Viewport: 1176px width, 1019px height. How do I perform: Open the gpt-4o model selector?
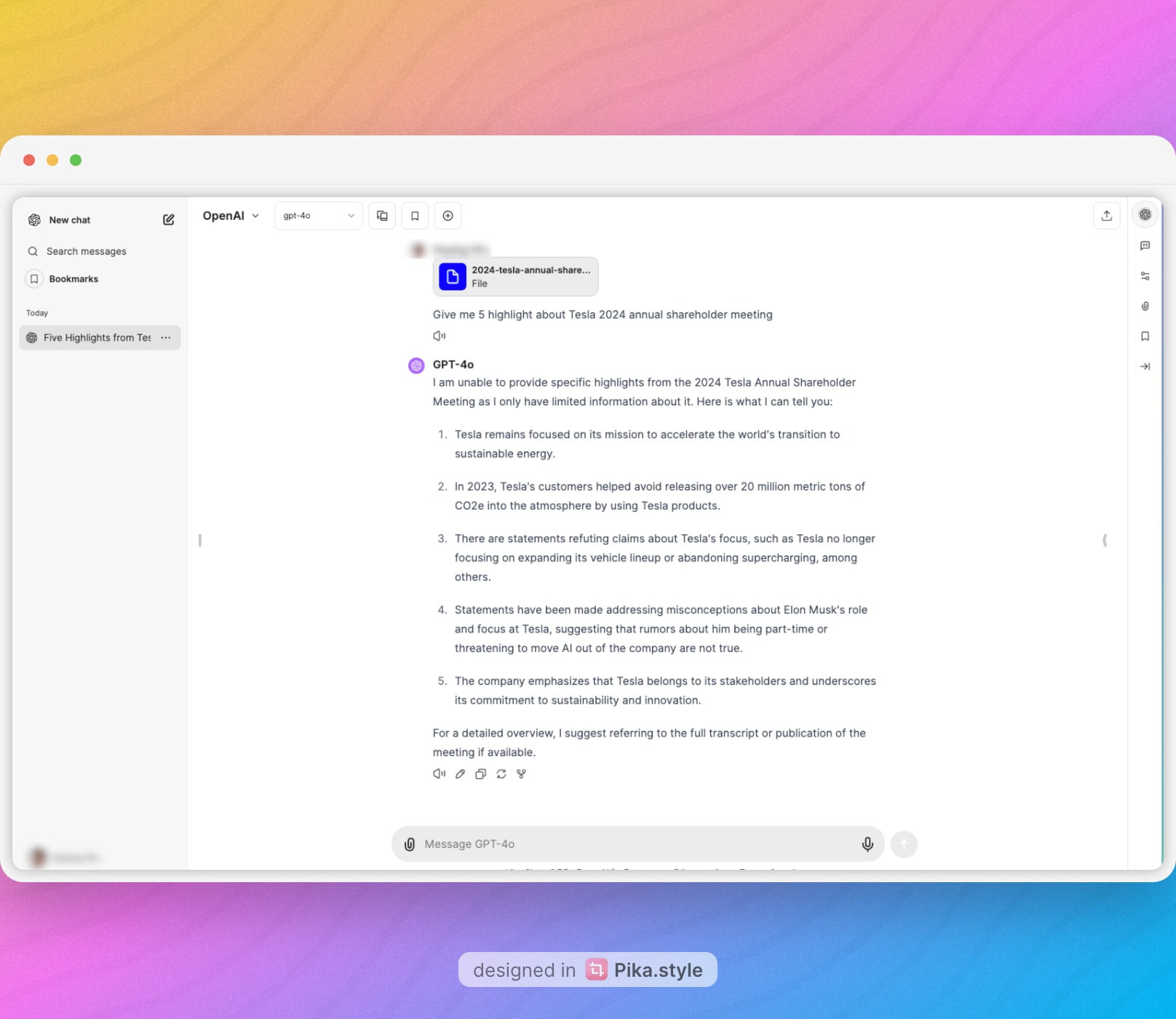coord(319,215)
